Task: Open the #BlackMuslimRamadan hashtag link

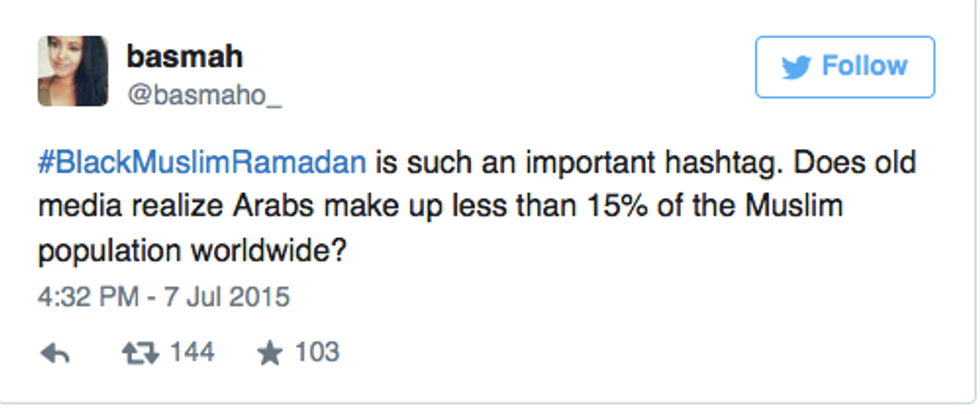Action: 203,163
